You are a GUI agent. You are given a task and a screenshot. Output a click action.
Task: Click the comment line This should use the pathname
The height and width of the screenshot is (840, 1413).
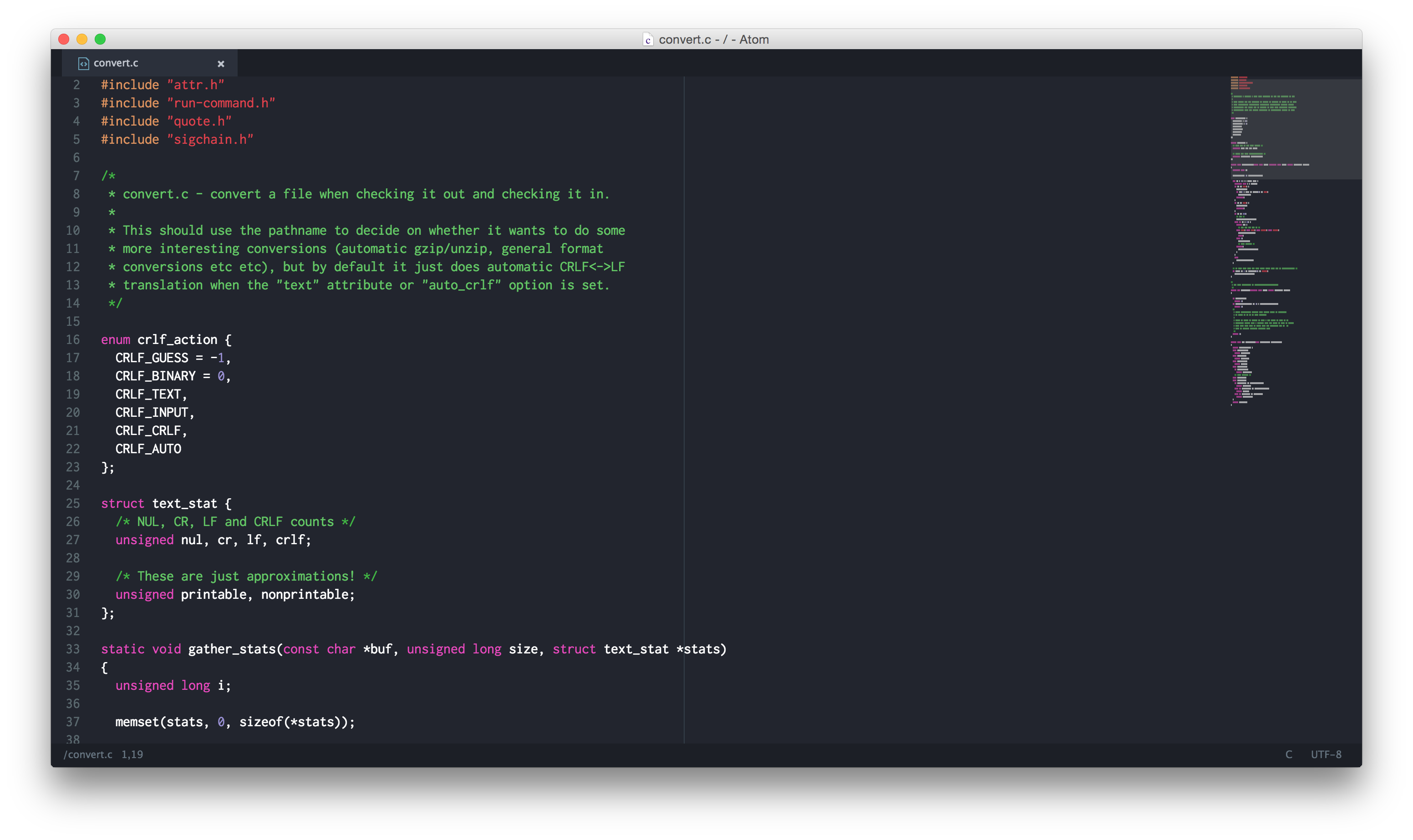tap(366, 230)
